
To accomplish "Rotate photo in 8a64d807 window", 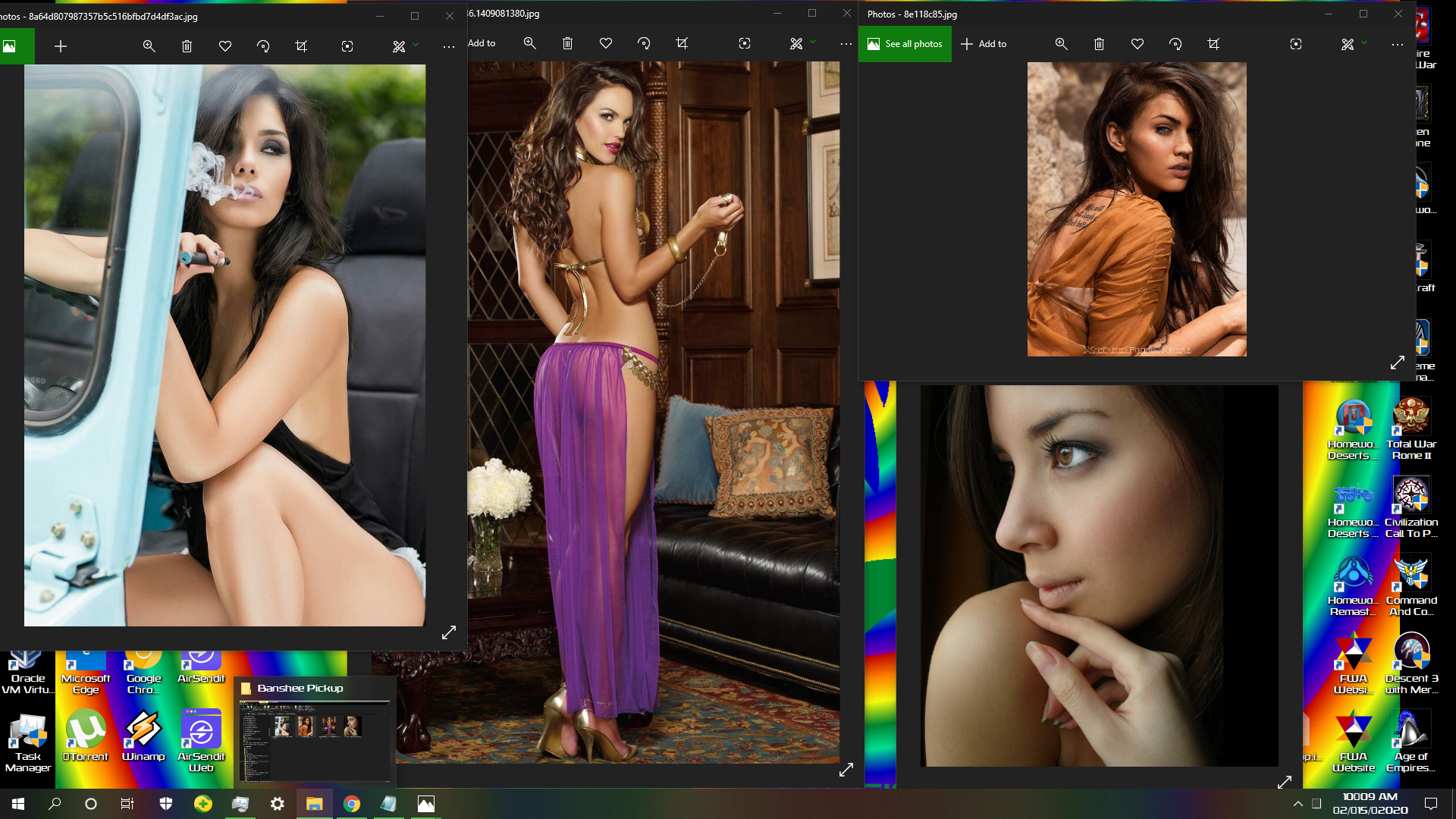I will (x=263, y=46).
